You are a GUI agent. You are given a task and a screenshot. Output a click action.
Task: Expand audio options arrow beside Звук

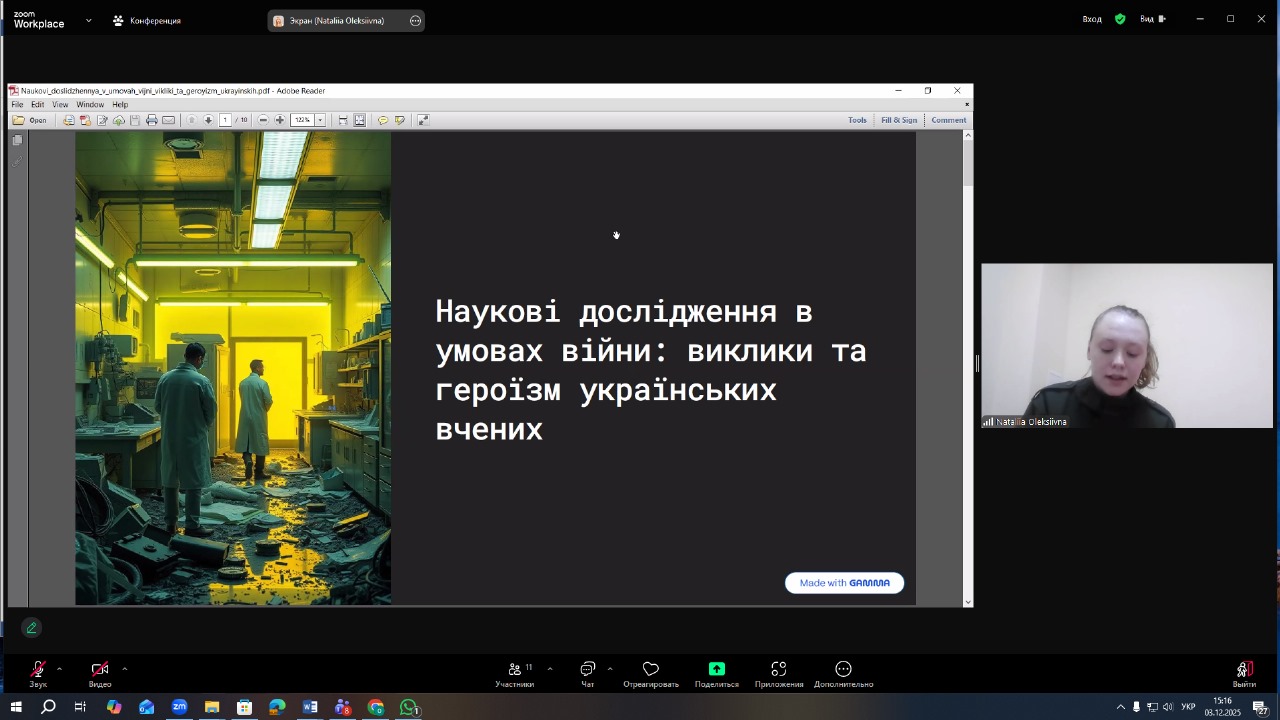click(59, 668)
